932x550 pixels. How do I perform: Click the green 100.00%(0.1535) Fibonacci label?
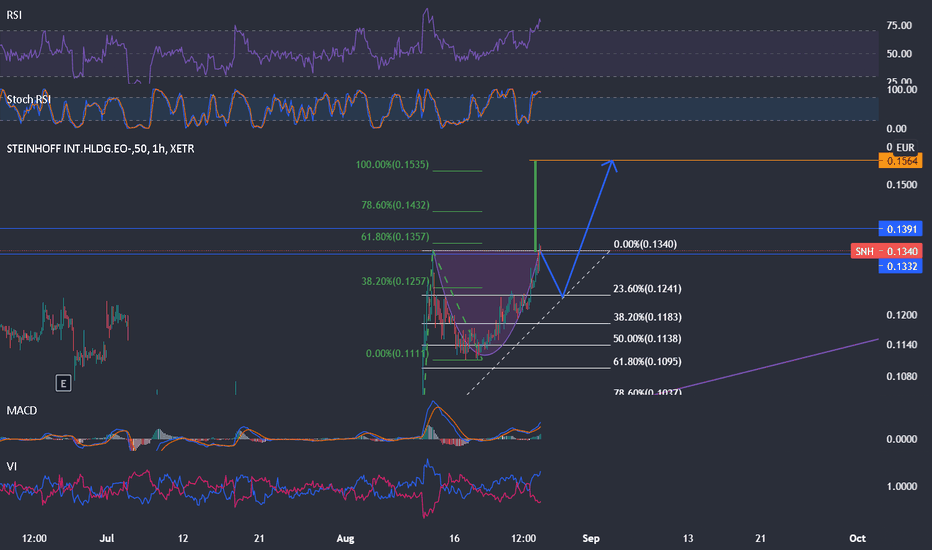(x=392, y=164)
